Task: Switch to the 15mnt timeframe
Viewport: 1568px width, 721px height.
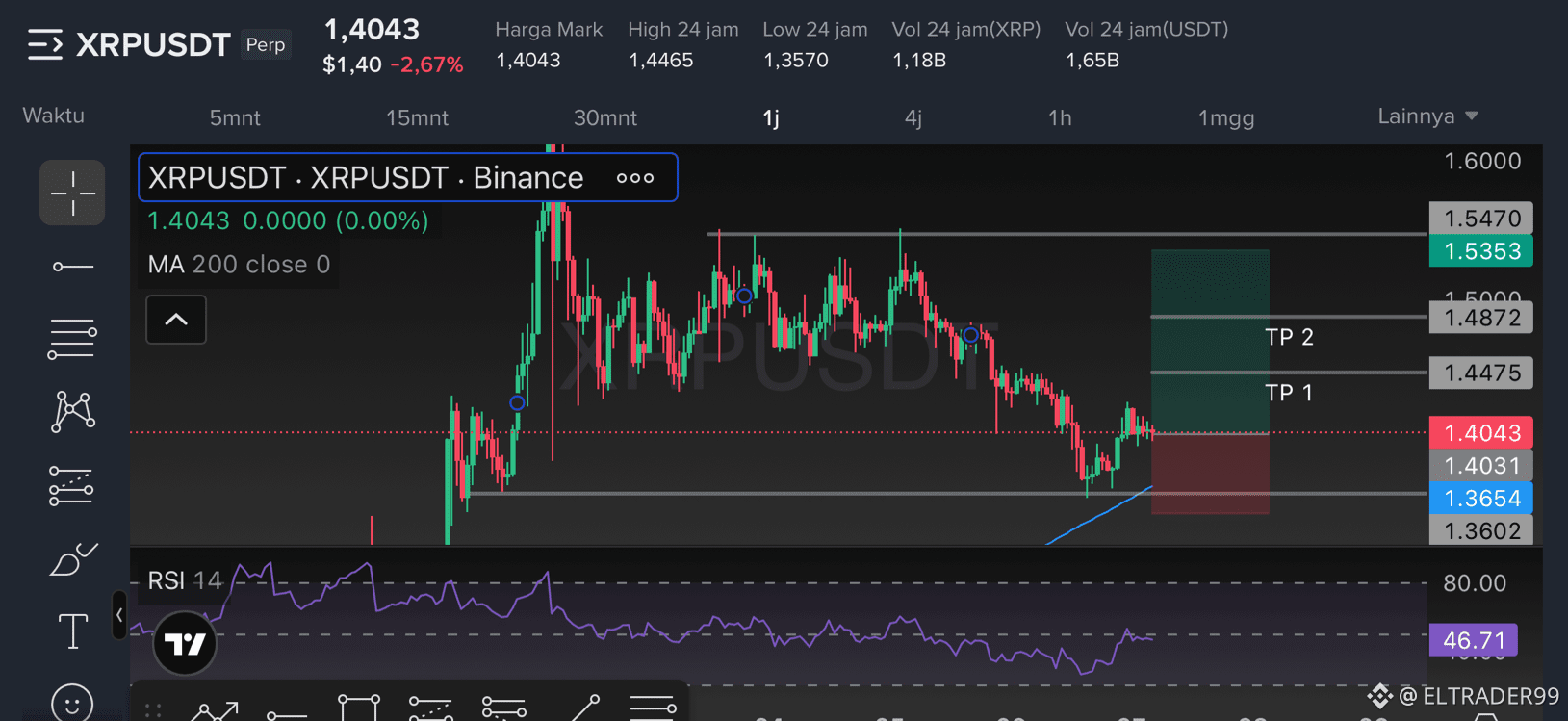Action: (x=417, y=117)
